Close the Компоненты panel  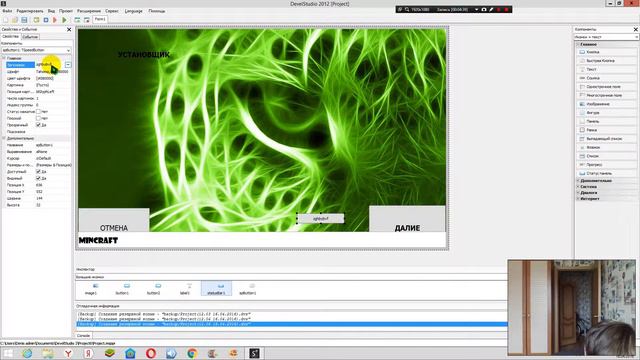[636, 29]
